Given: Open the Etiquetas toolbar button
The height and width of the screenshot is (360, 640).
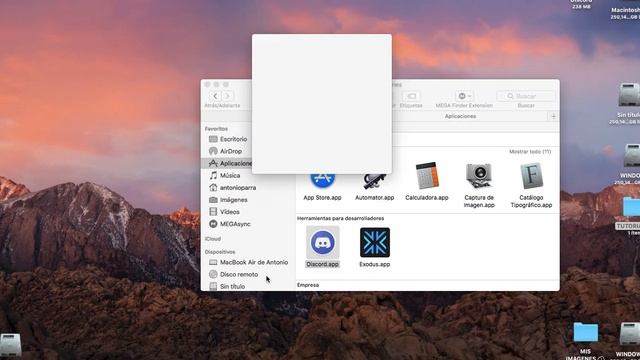Looking at the screenshot, I should 411,96.
